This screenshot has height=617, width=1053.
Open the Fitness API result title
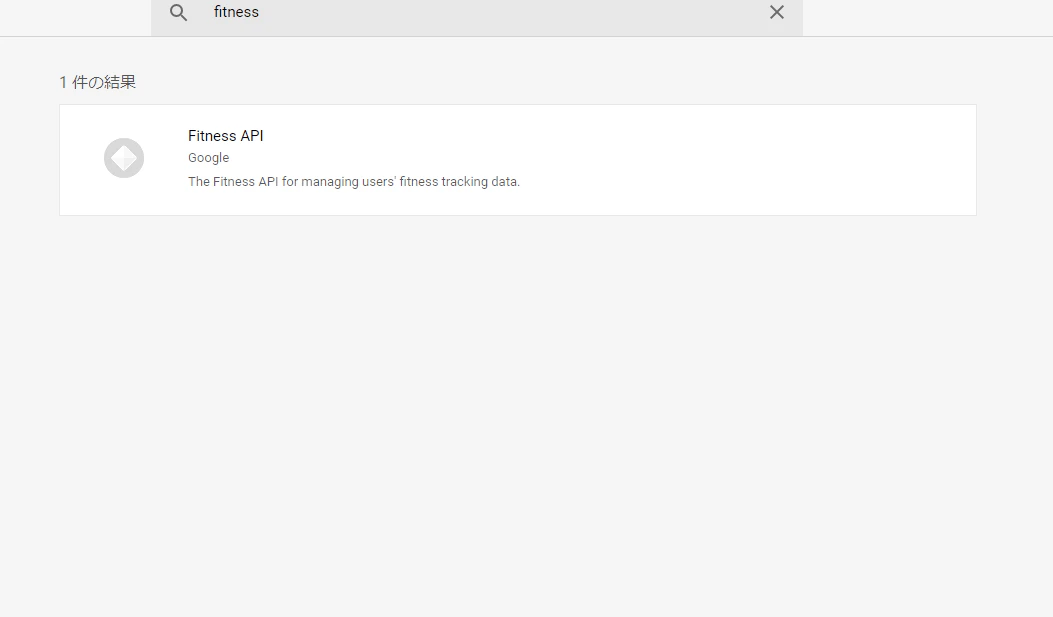point(226,136)
